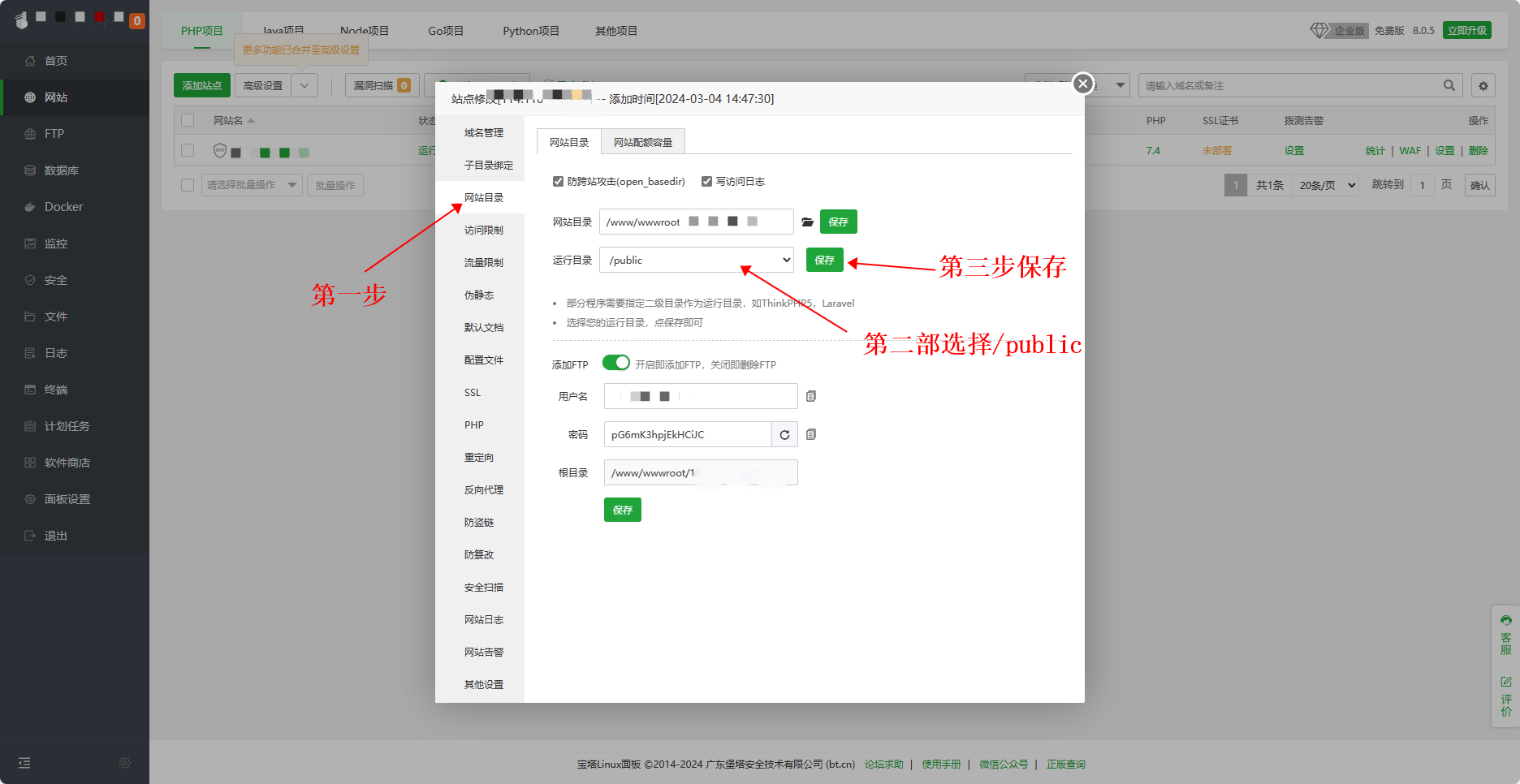Screen dimensions: 1520x784
Task: Click the search magnifier icon in the domain search box
Action: 1449,85
